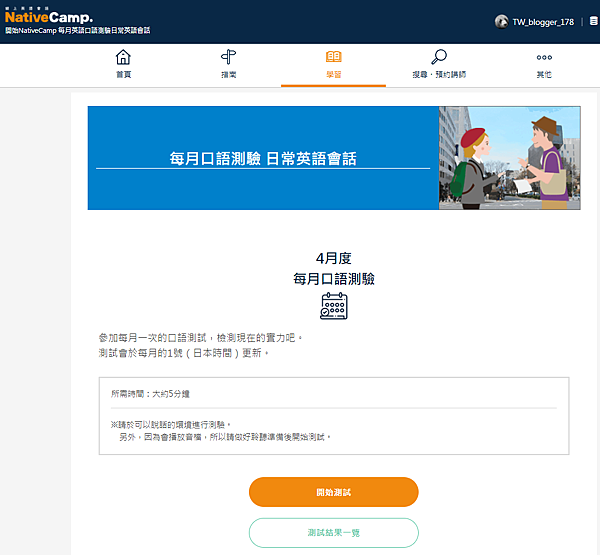Open the coins icon in top-right corner
The image size is (600, 555).
click(x=593, y=21)
